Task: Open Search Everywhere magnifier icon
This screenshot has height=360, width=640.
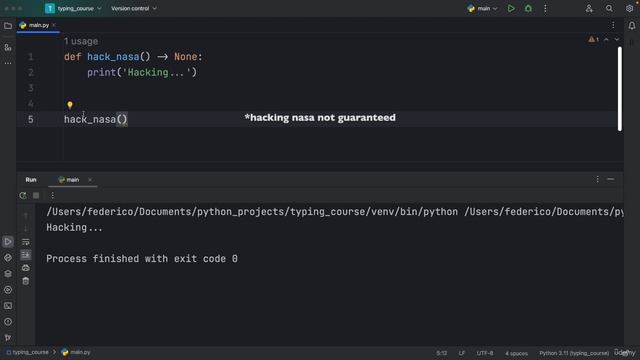Action: tap(609, 8)
